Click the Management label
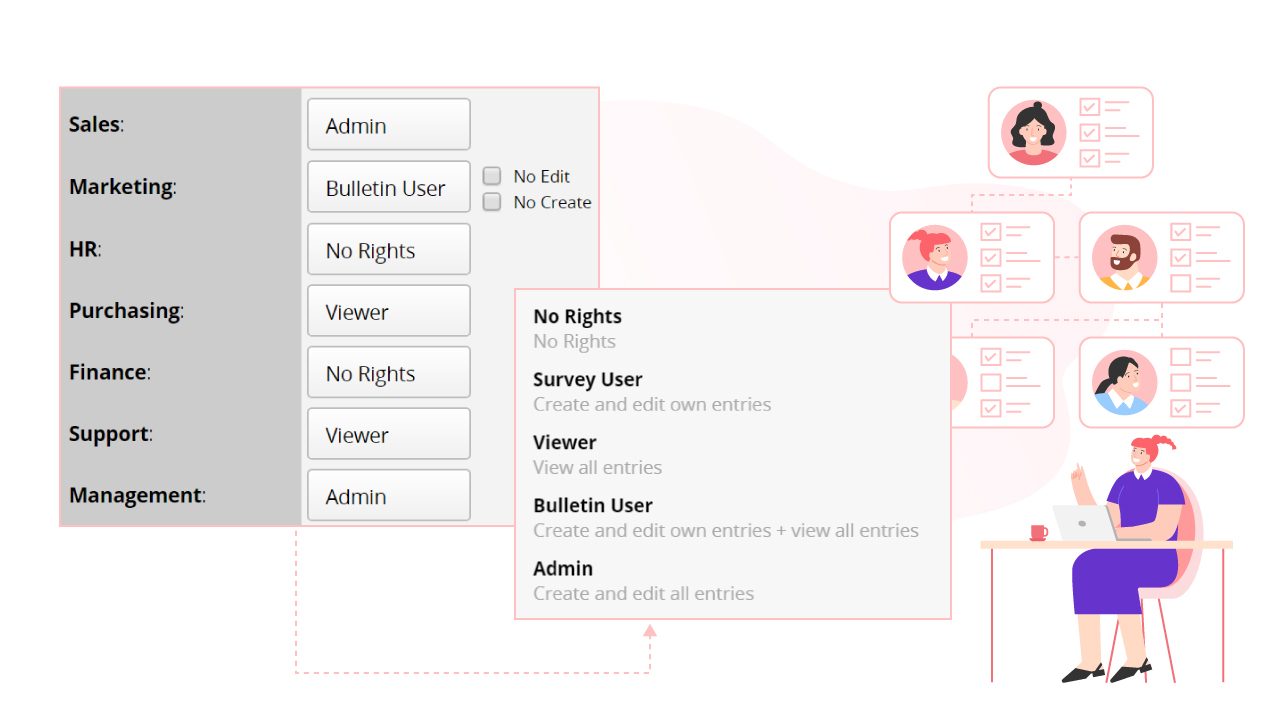 pos(136,495)
